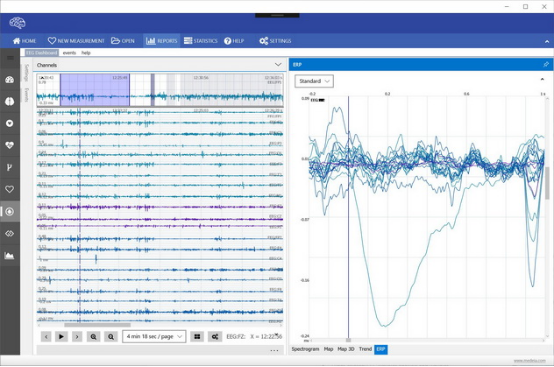This screenshot has width=554, height=367.
Task: Go to previous page of EEG
Action: pos(46,337)
